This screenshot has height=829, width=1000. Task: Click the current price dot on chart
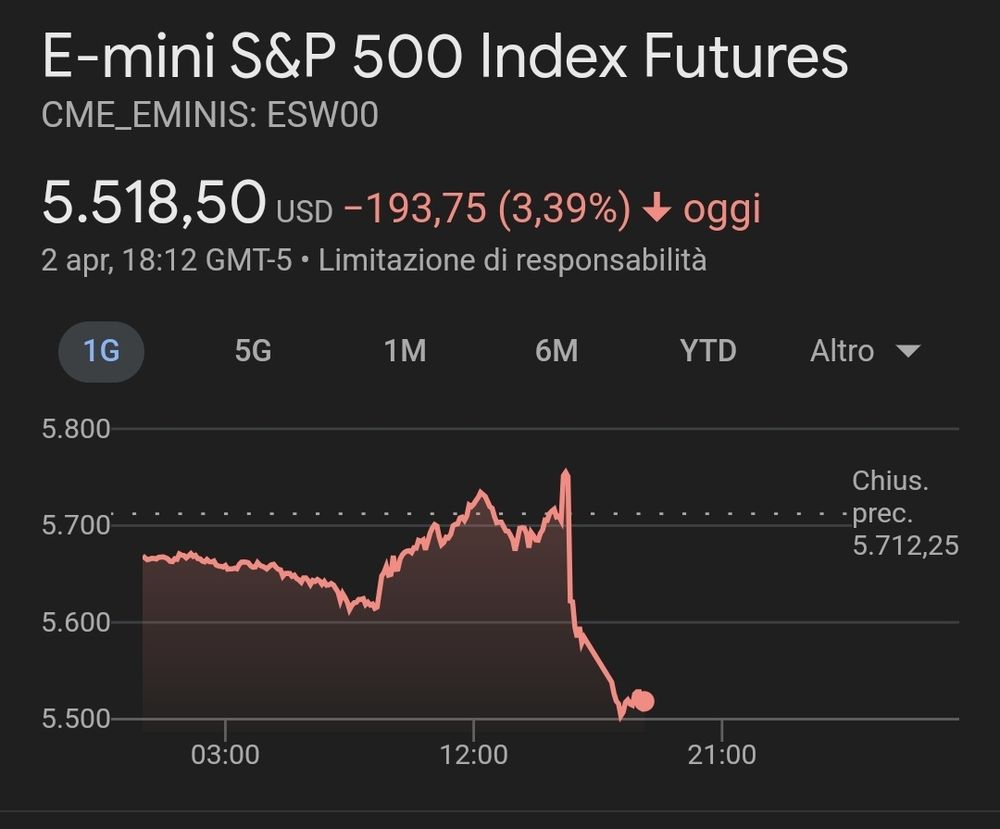click(642, 701)
